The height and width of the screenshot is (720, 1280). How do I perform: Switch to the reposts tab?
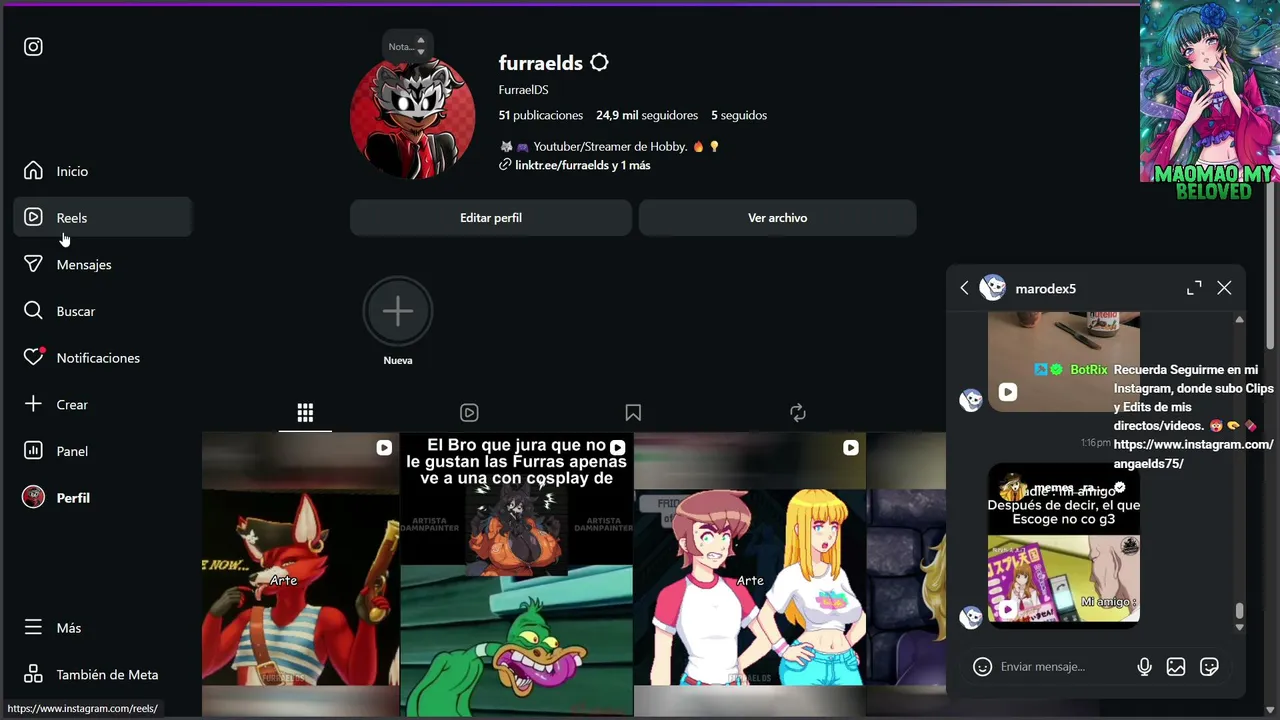[x=797, y=413]
